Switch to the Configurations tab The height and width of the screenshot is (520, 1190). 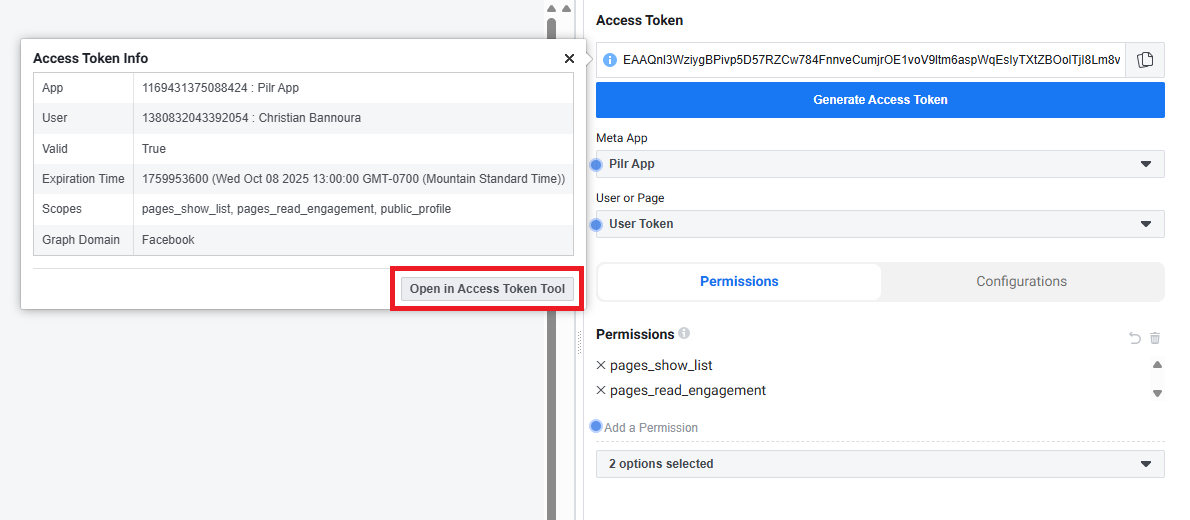point(1021,282)
